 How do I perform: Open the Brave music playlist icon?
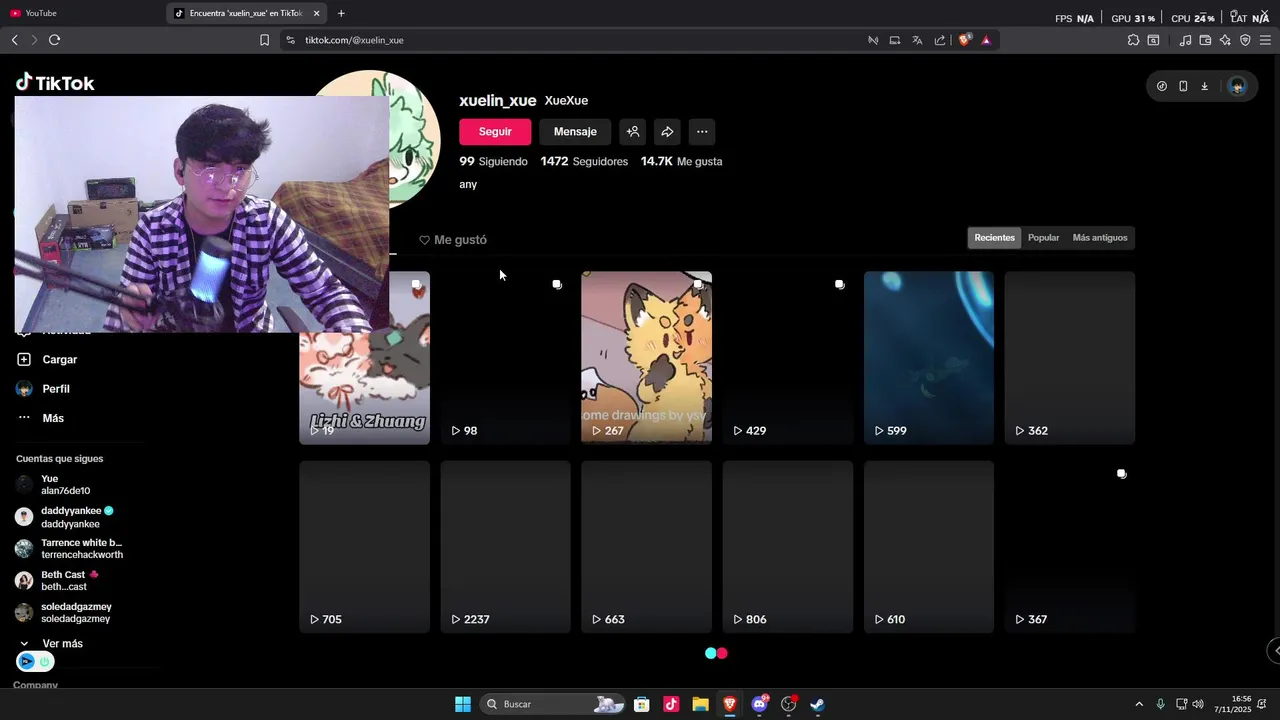coord(1185,40)
